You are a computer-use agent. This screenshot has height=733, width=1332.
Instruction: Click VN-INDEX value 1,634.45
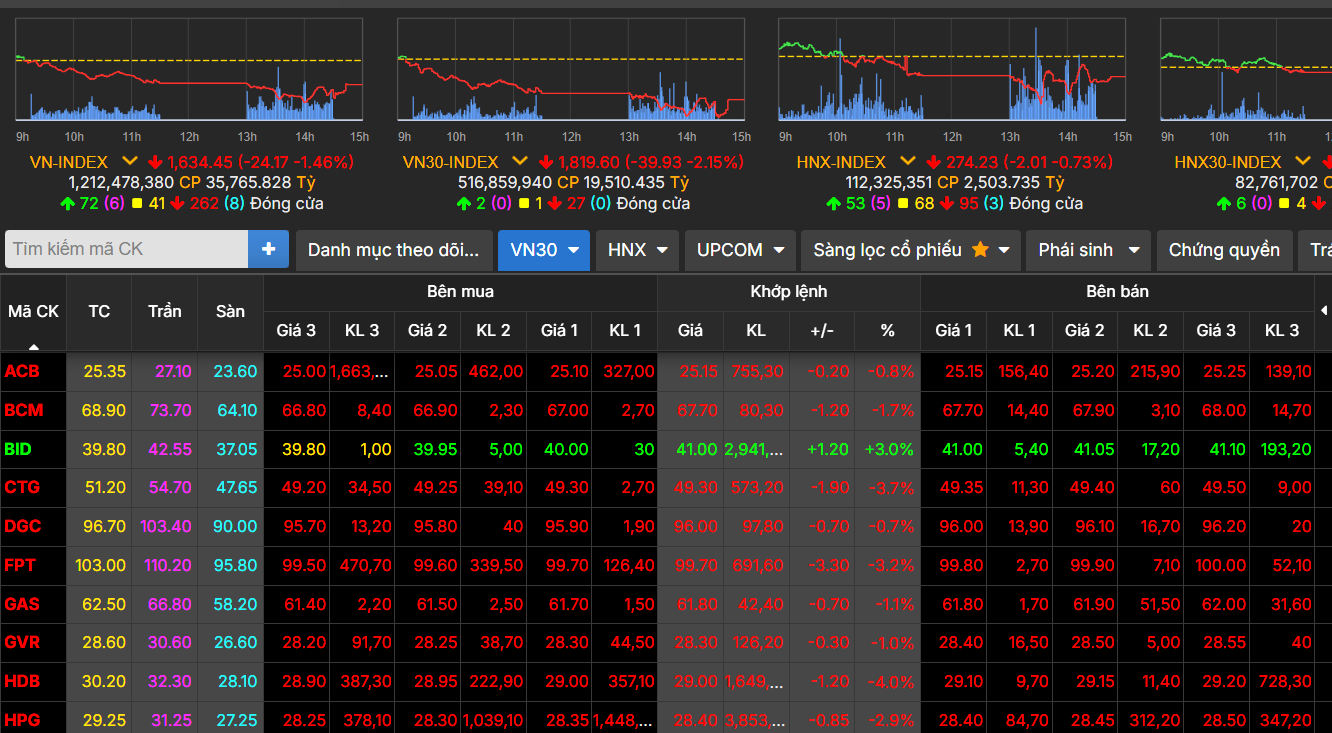(200, 161)
